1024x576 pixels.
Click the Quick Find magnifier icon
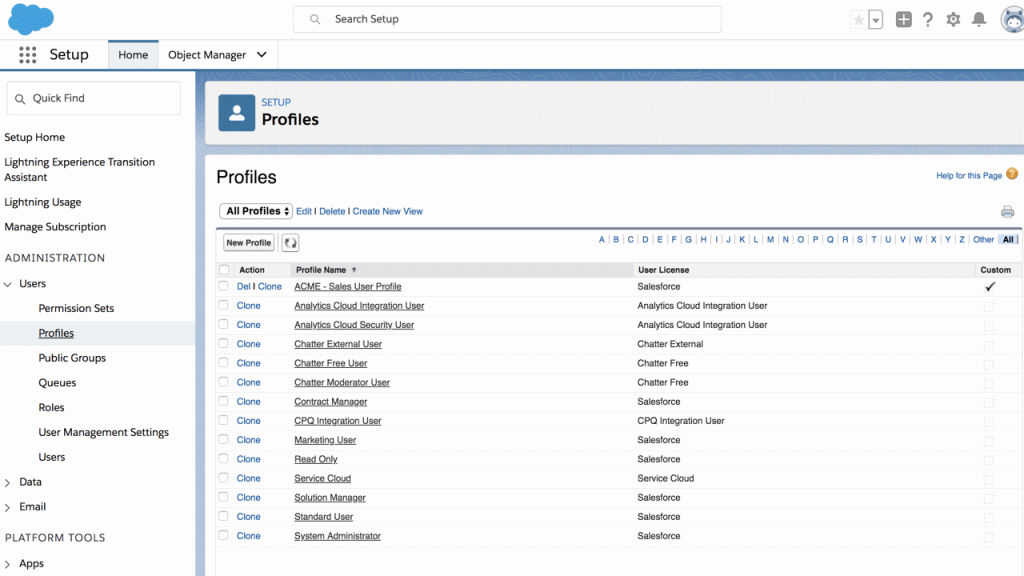coord(20,99)
